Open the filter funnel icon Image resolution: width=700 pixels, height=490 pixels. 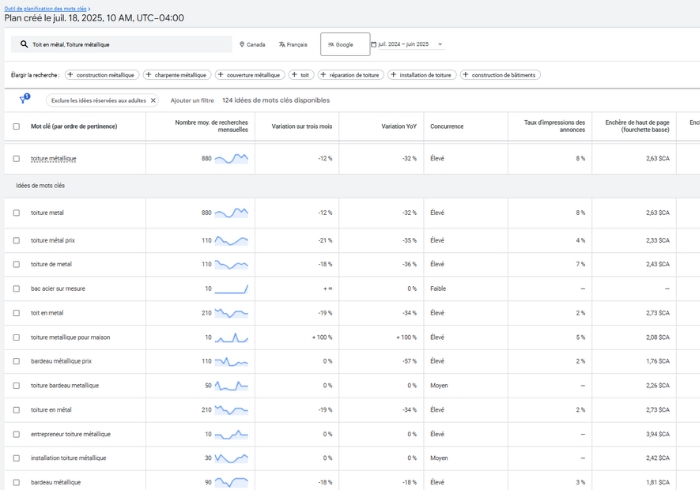(x=24, y=99)
